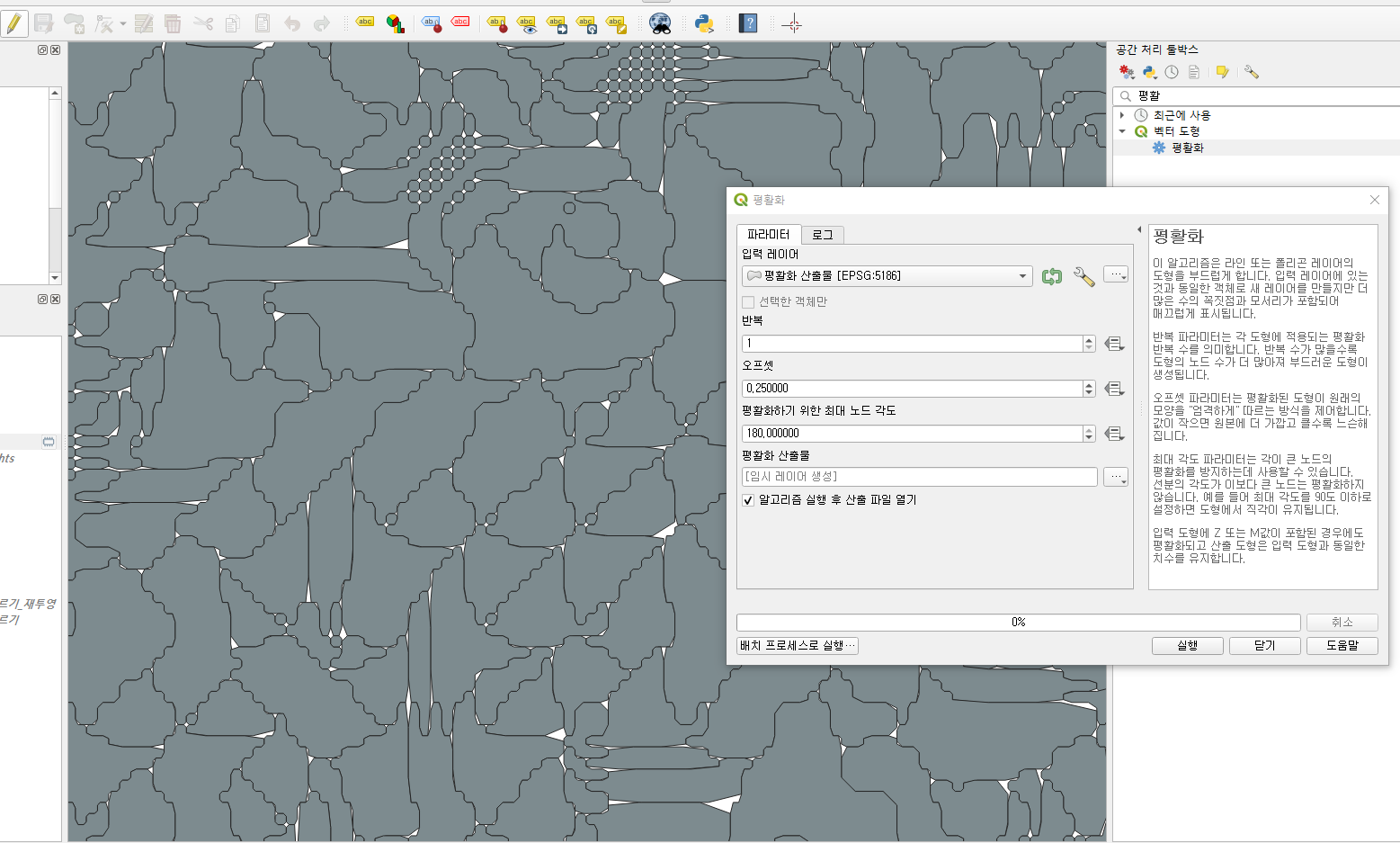
Task: Browse input layer with ellipsis button
Action: point(1116,274)
